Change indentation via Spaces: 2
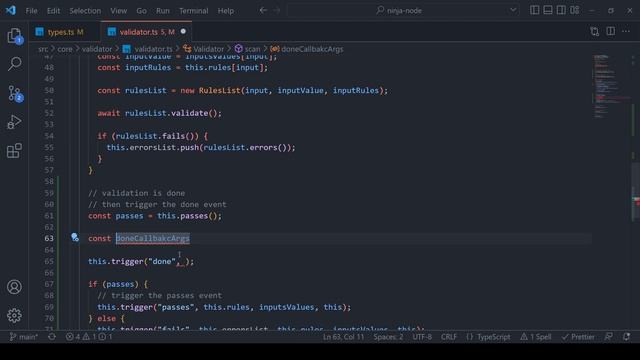 388,337
